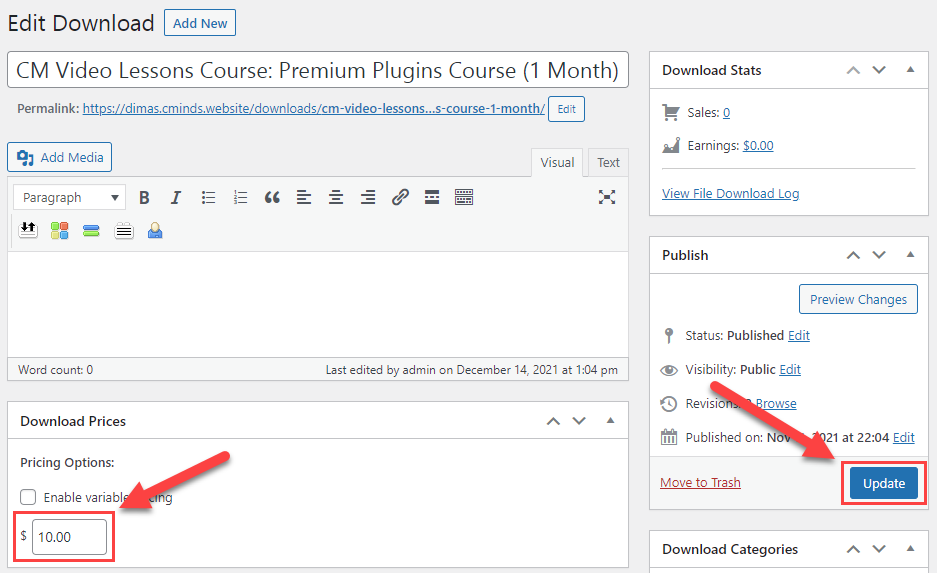Collapse the Download Stats panel
937x573 pixels.
910,69
